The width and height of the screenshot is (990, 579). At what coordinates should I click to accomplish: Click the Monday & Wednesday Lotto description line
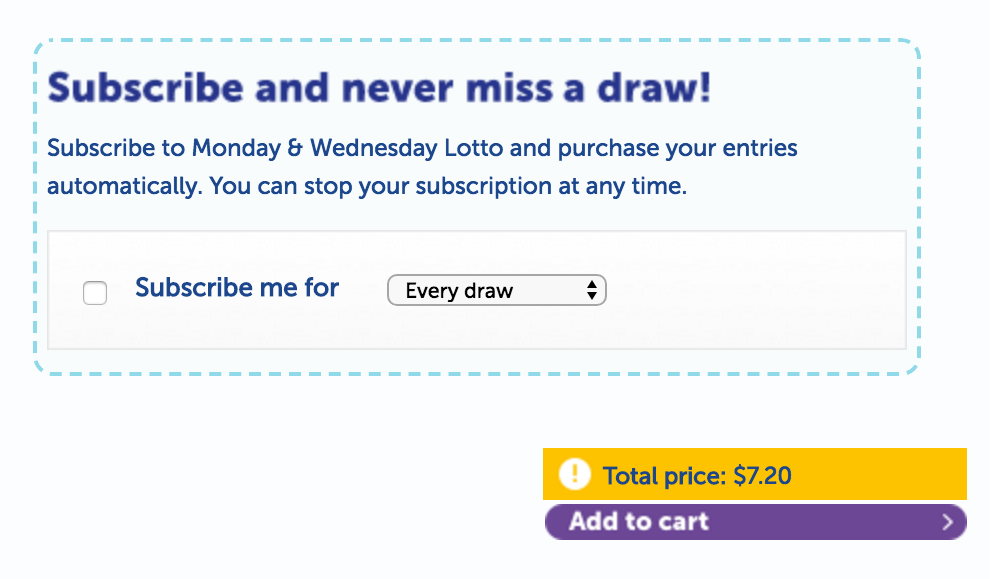pyautogui.click(x=422, y=149)
